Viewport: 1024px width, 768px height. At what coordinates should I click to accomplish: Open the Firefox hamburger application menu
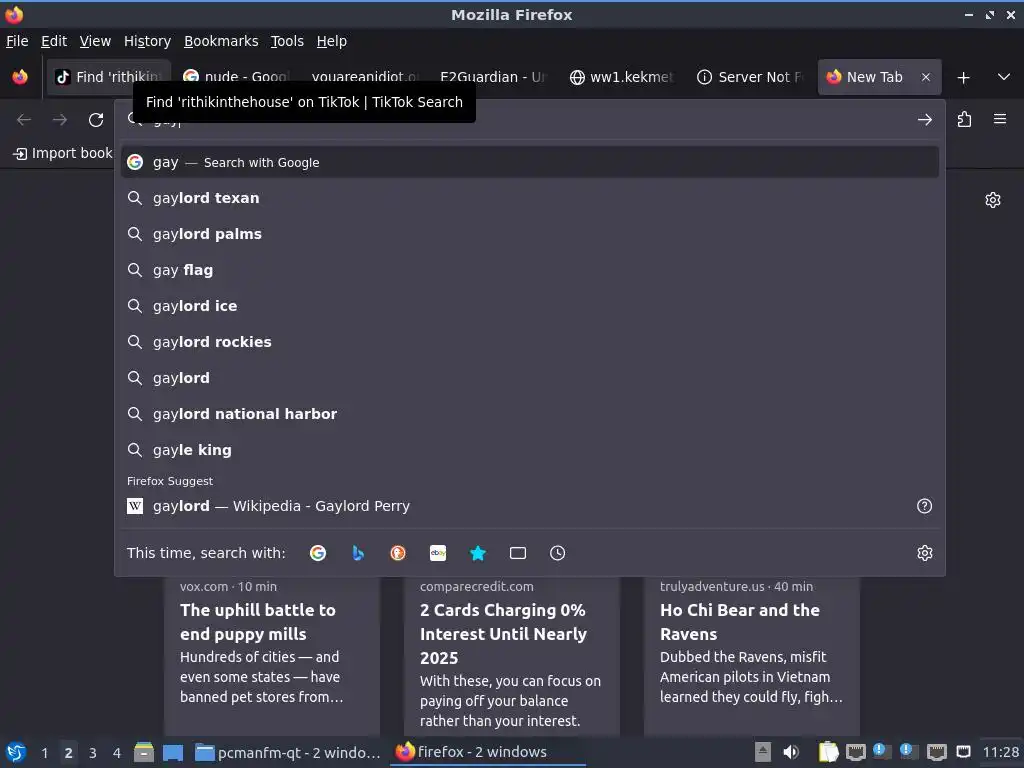pyautogui.click(x=1000, y=119)
